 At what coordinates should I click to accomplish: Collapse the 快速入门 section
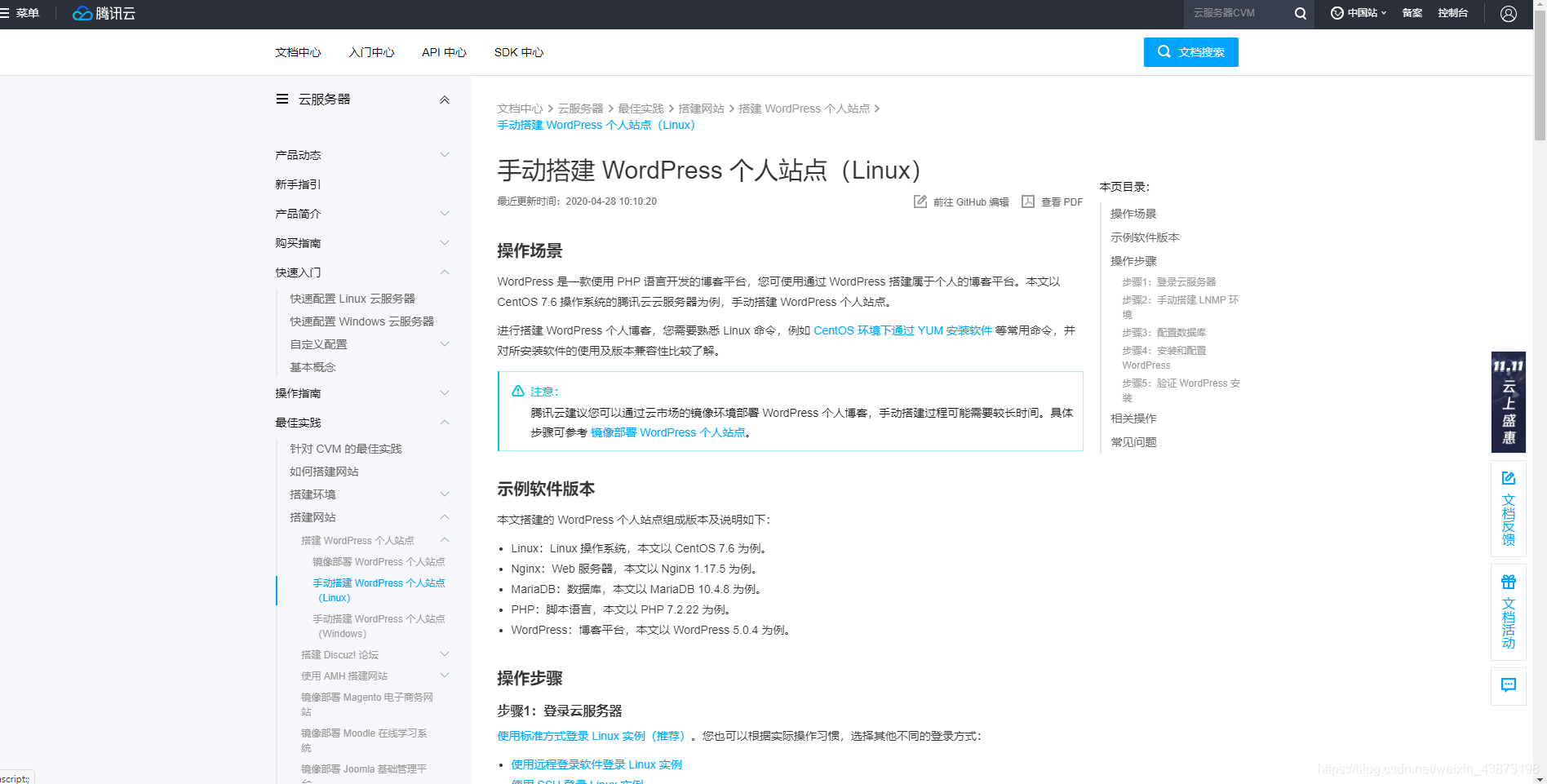click(445, 272)
